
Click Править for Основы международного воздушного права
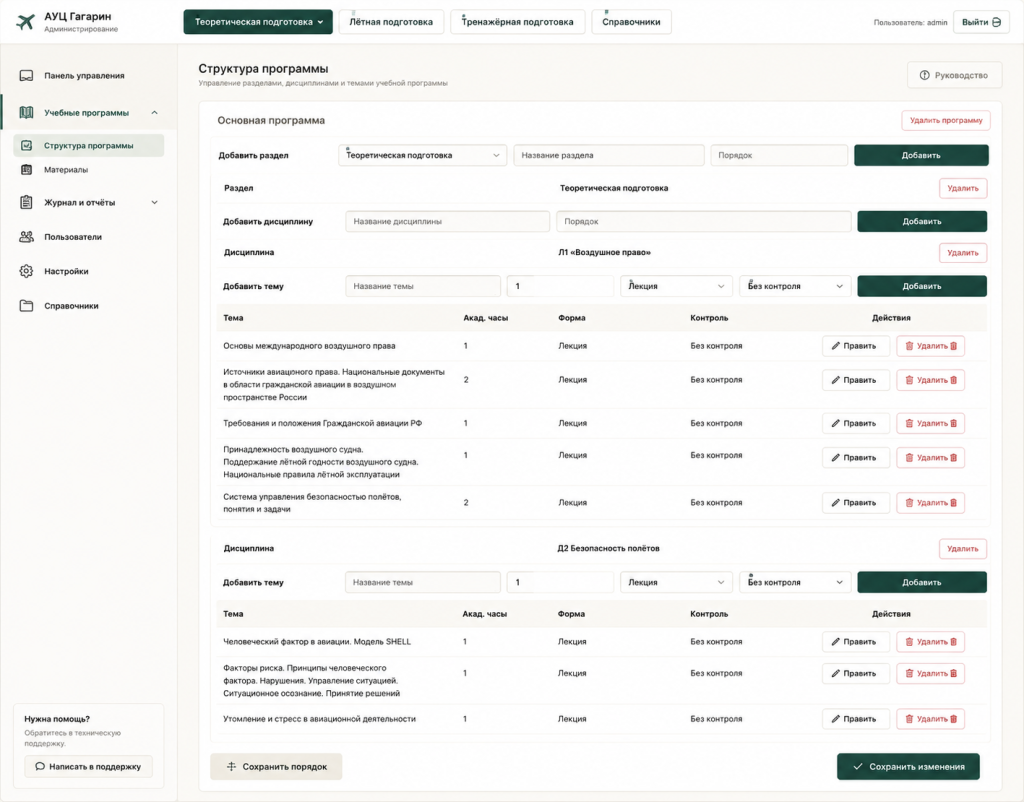coord(856,346)
